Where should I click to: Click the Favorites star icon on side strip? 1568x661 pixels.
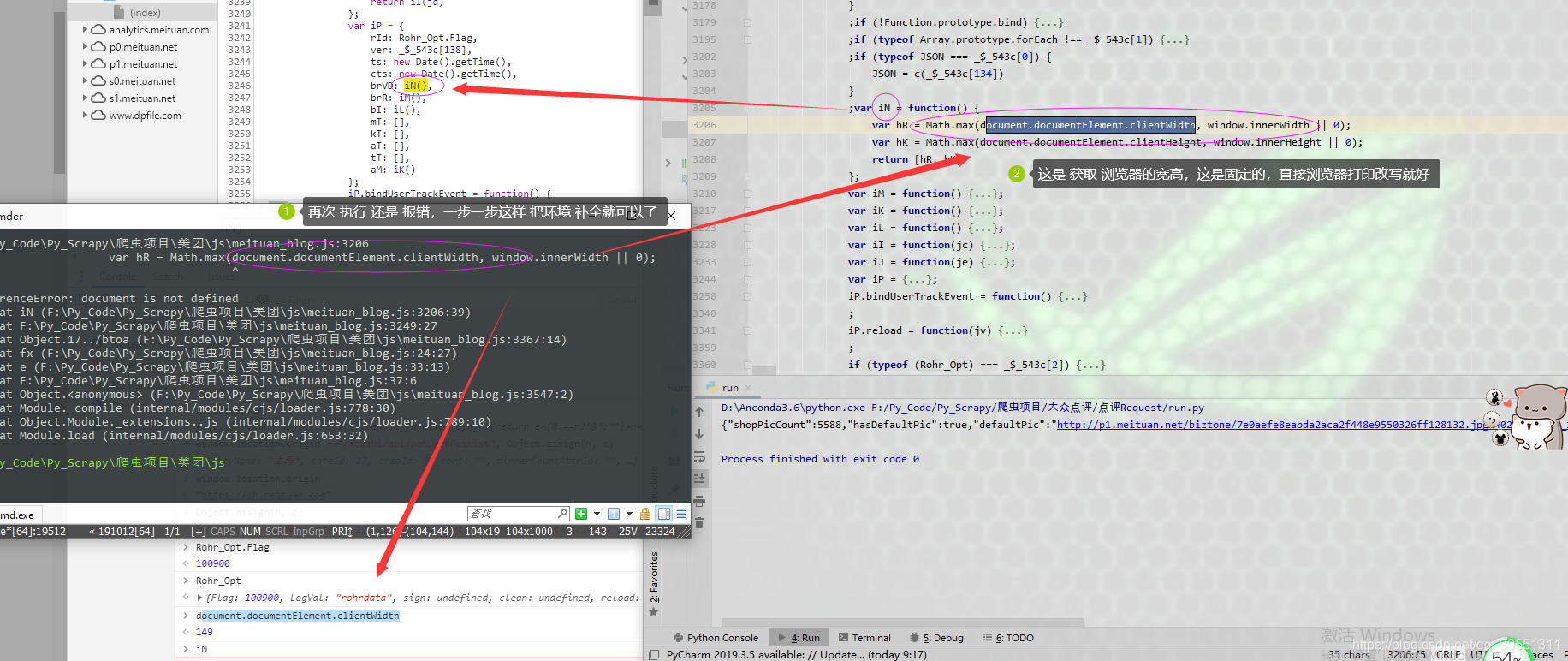pyautogui.click(x=654, y=611)
